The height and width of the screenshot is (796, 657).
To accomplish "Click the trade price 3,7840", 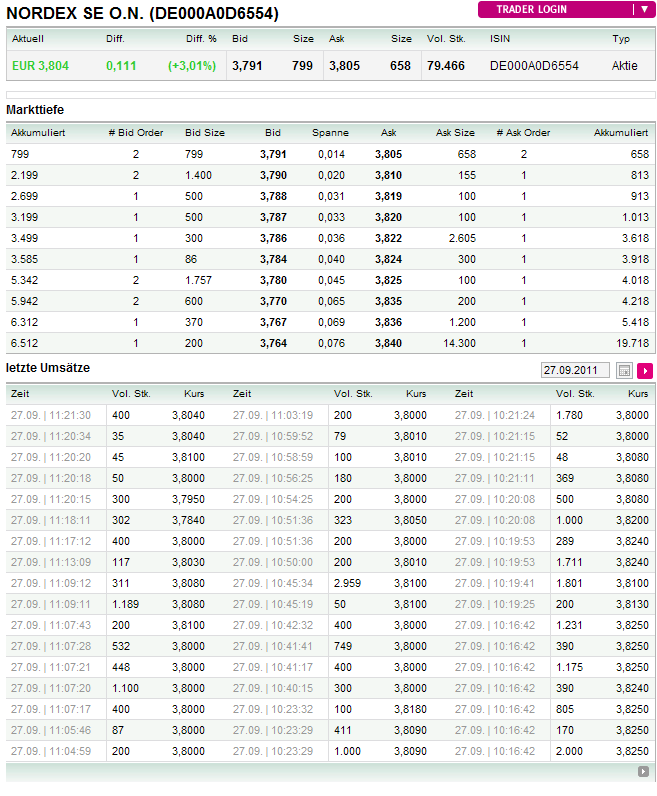I will coord(188,520).
